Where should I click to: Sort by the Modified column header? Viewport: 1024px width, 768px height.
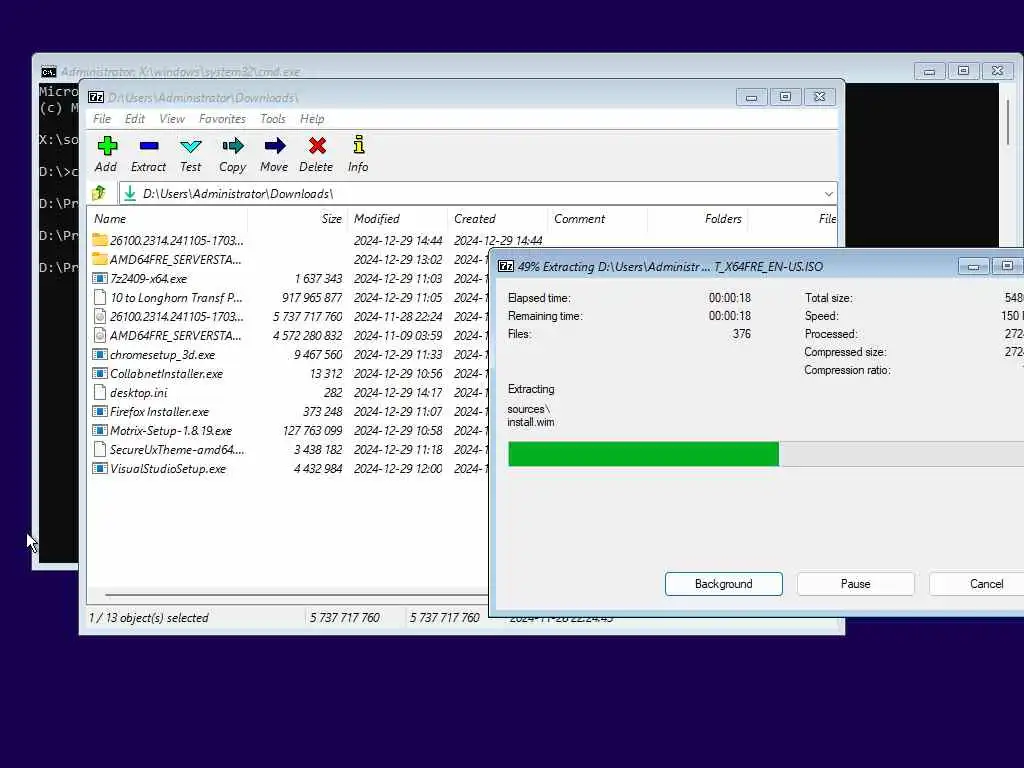pyautogui.click(x=397, y=219)
